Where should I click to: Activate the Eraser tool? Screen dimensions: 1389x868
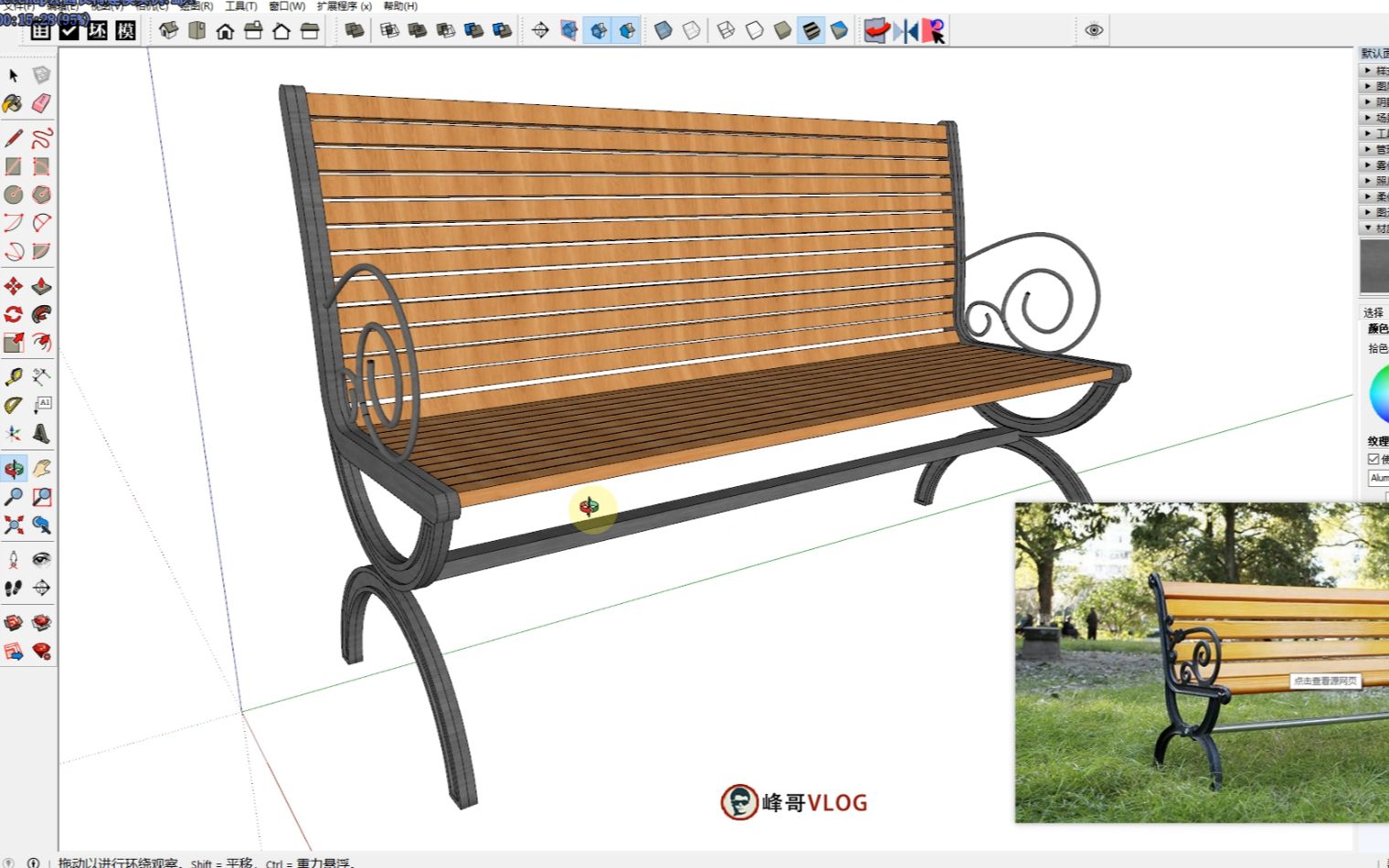click(40, 103)
